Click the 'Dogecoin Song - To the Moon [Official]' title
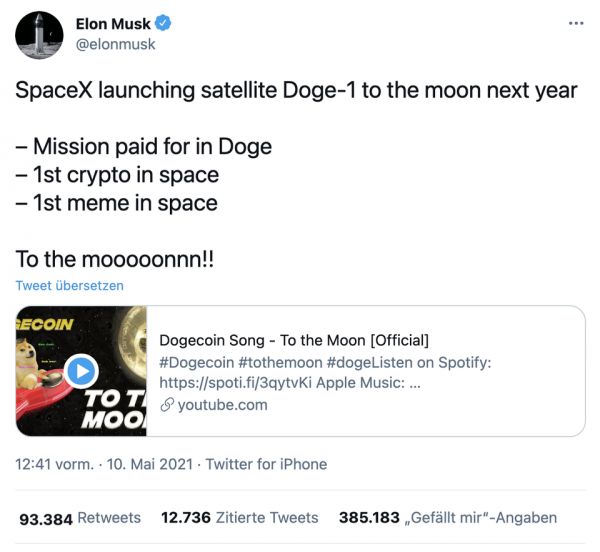Screen dimensions: 600x552 [x=294, y=339]
